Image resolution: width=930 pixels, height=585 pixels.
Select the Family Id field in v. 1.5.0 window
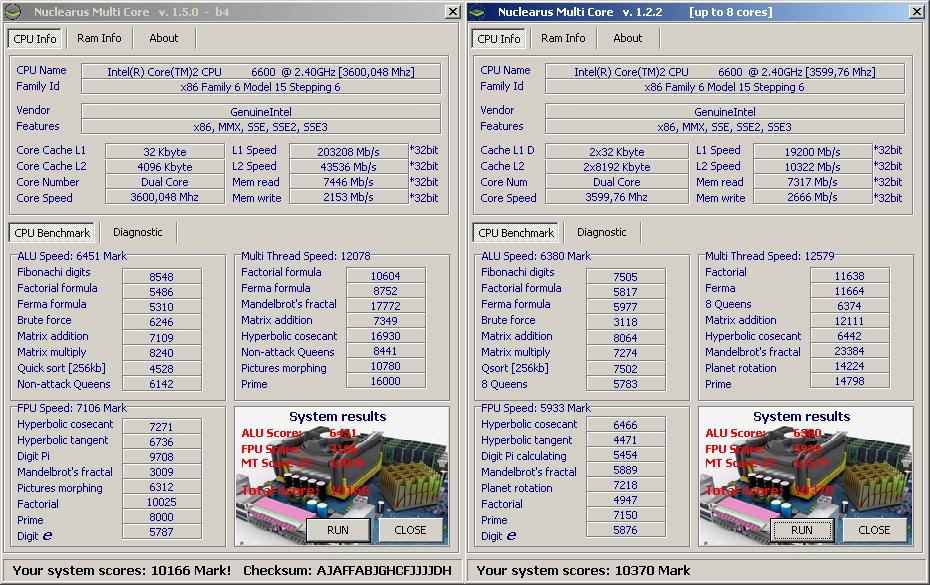pyautogui.click(x=261, y=87)
